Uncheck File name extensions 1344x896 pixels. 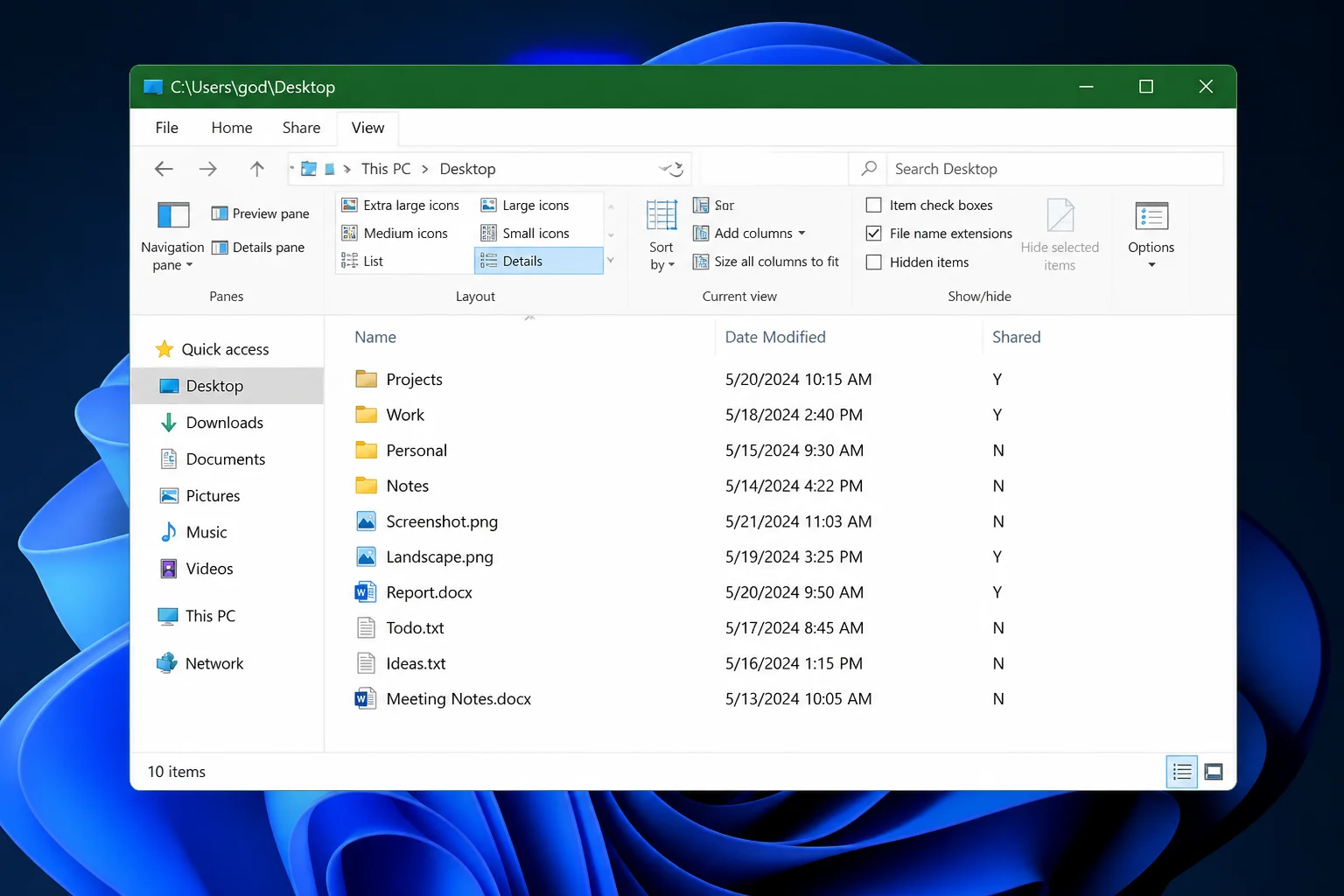tap(873, 234)
